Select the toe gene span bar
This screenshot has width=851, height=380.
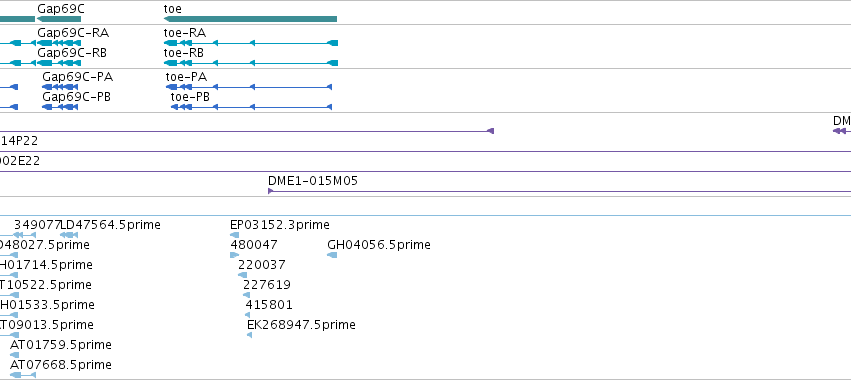coord(250,19)
